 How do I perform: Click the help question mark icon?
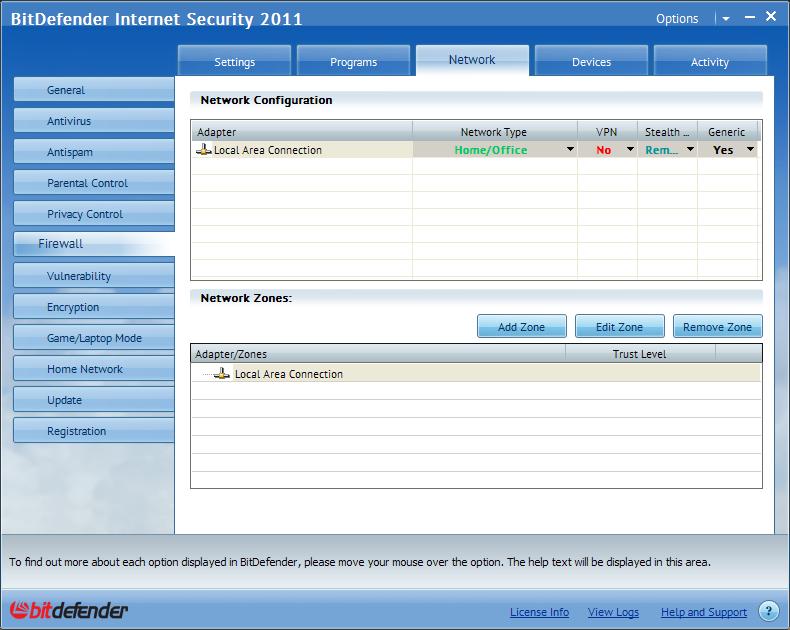tap(768, 611)
